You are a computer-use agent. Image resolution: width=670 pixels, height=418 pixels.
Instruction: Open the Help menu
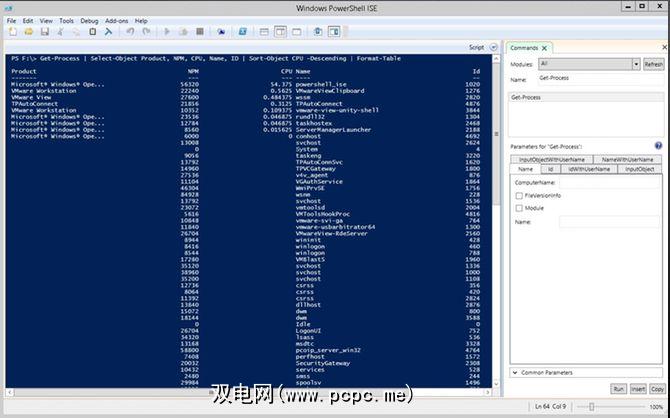pyautogui.click(x=141, y=21)
